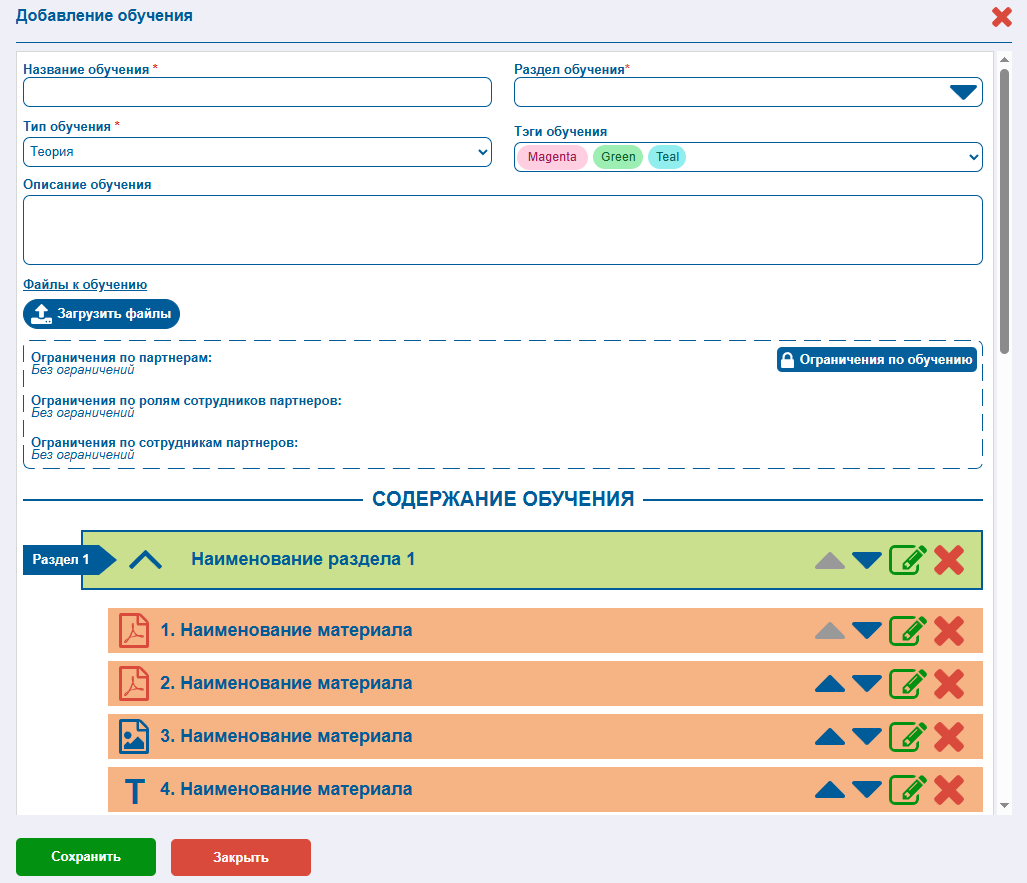Click 'Загрузить файлы' upload button
This screenshot has width=1027, height=883.
(x=102, y=314)
